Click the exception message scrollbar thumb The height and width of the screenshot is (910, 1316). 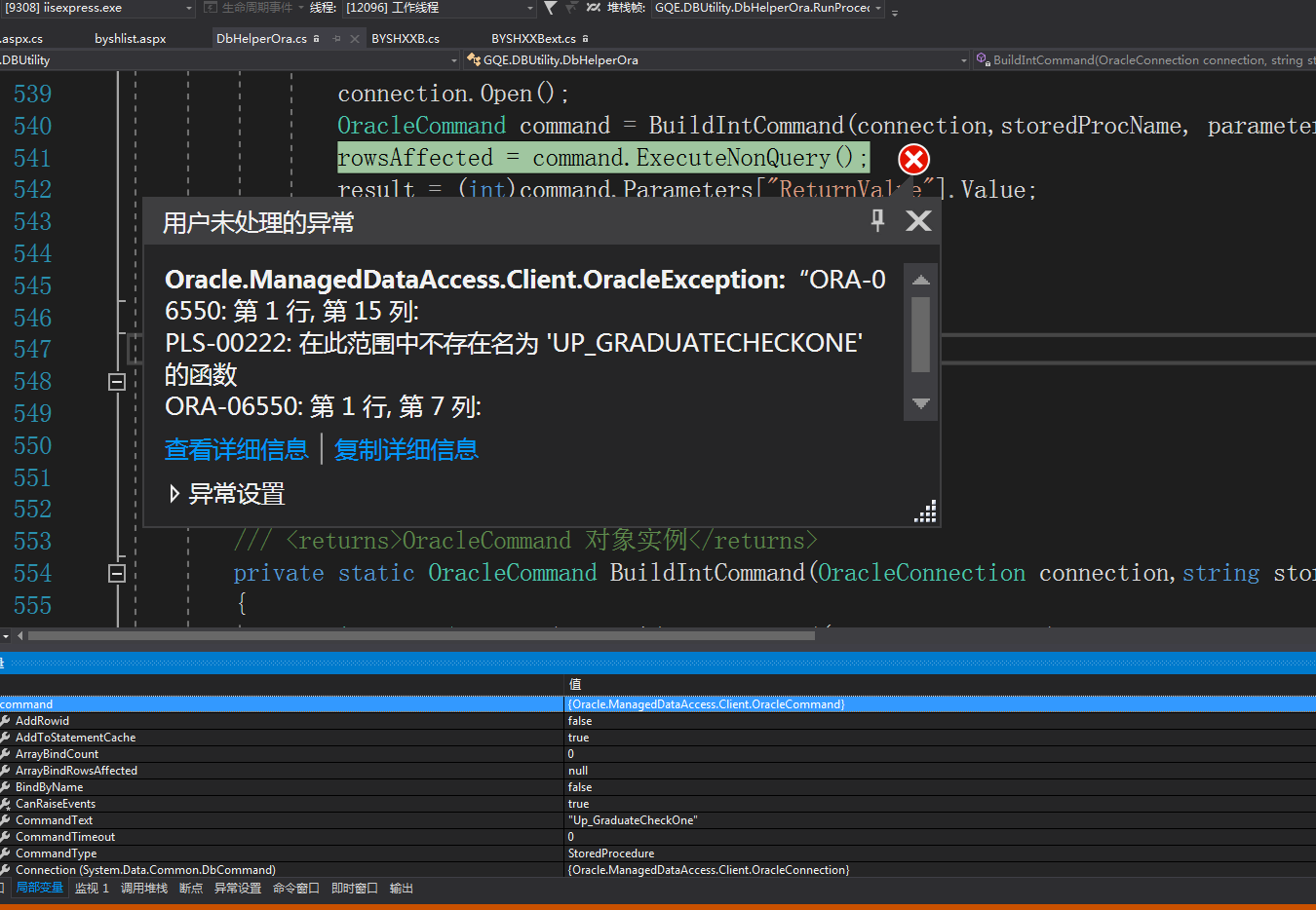pos(920,334)
